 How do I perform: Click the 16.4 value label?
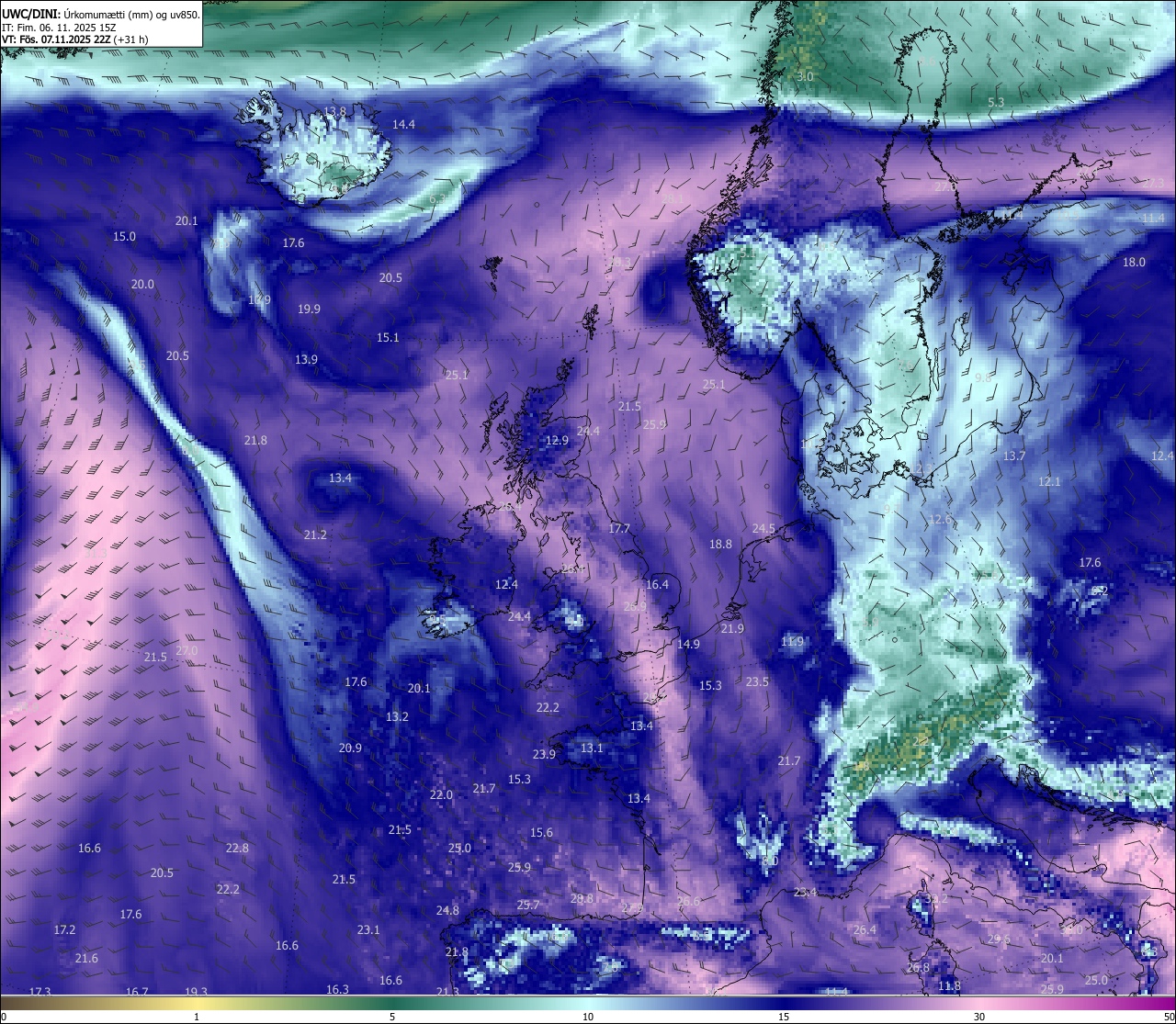(657, 584)
